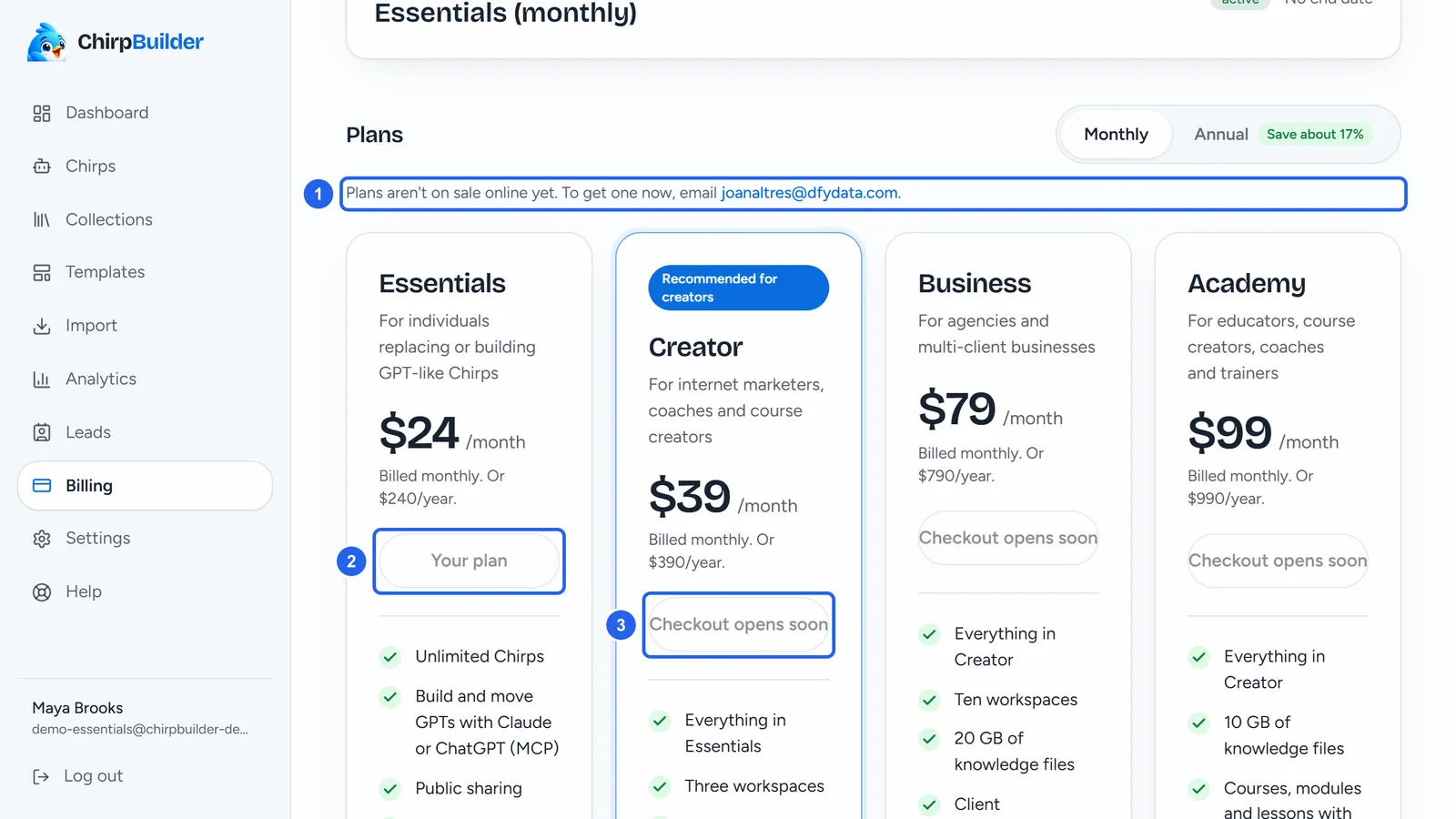Screen dimensions: 1456x819
Task: Click Build and move GPTs feature text
Action: click(x=487, y=723)
